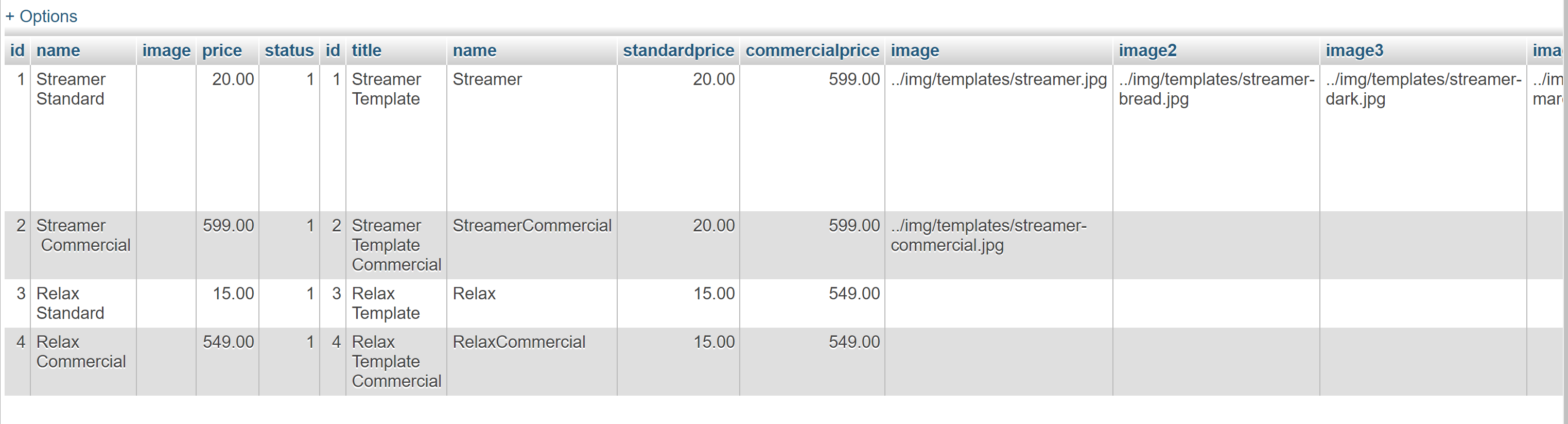
Task: Sort by the image2 column header
Action: [x=1147, y=50]
